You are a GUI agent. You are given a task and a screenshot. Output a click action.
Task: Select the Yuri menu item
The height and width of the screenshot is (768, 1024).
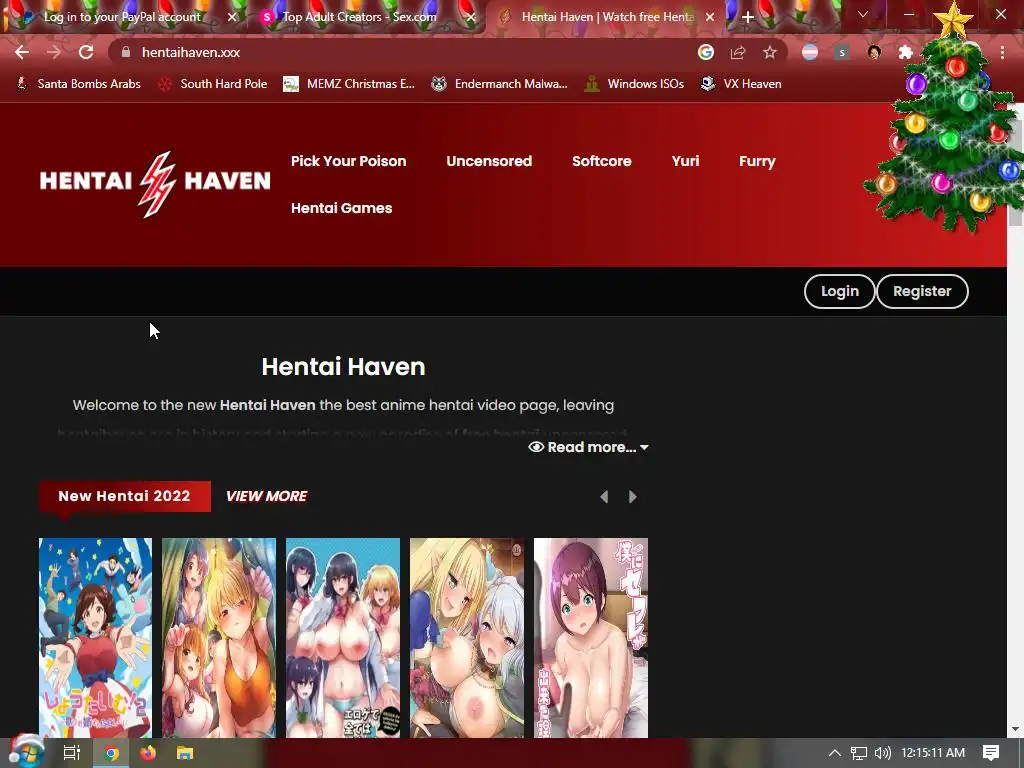[685, 161]
